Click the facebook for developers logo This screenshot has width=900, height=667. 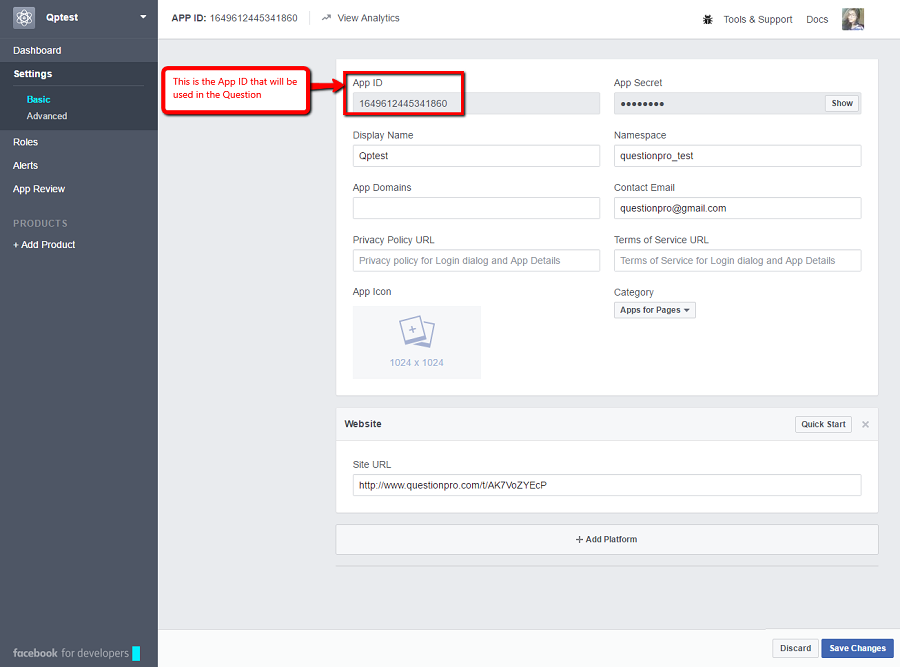pos(76,653)
